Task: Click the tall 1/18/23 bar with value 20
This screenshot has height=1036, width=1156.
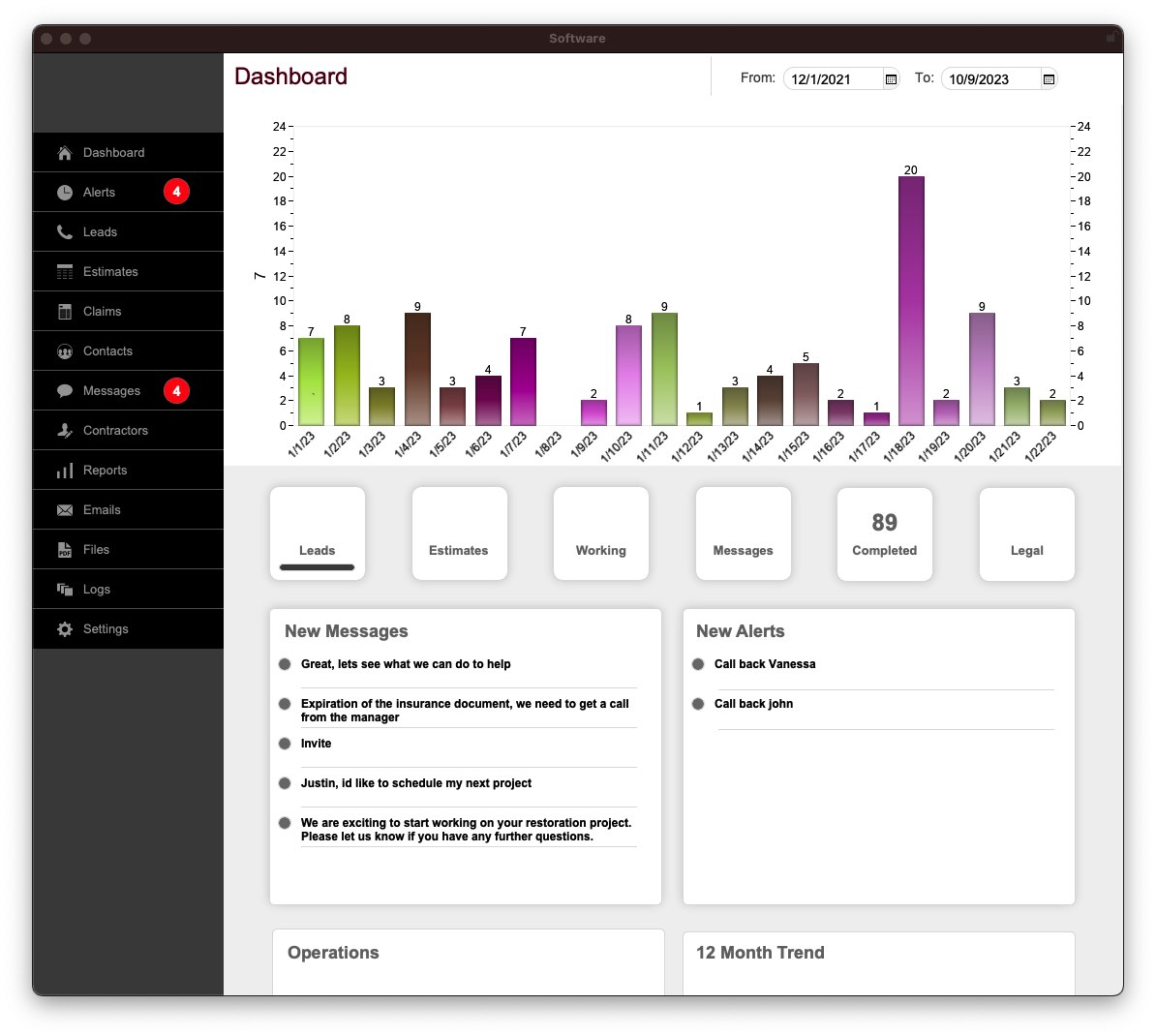Action: [x=911, y=300]
